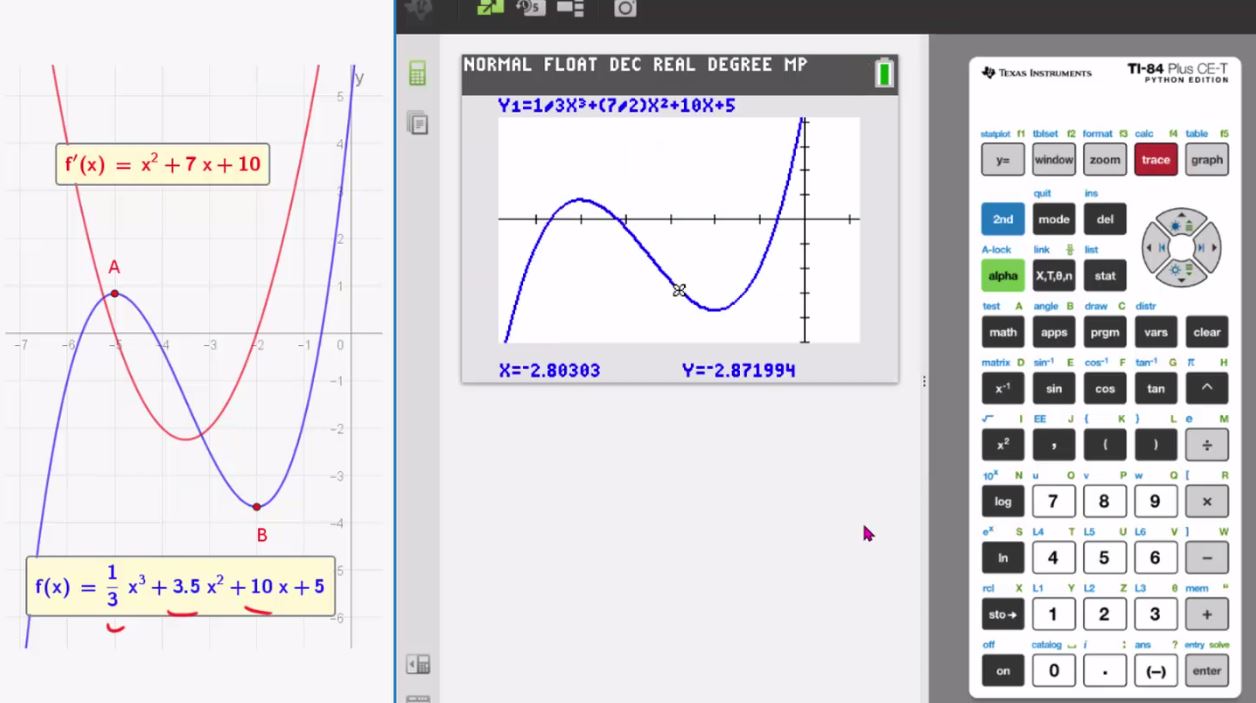Screen dimensions: 1256x703
Task: Click the clear key on the calculator
Action: coord(1207,332)
